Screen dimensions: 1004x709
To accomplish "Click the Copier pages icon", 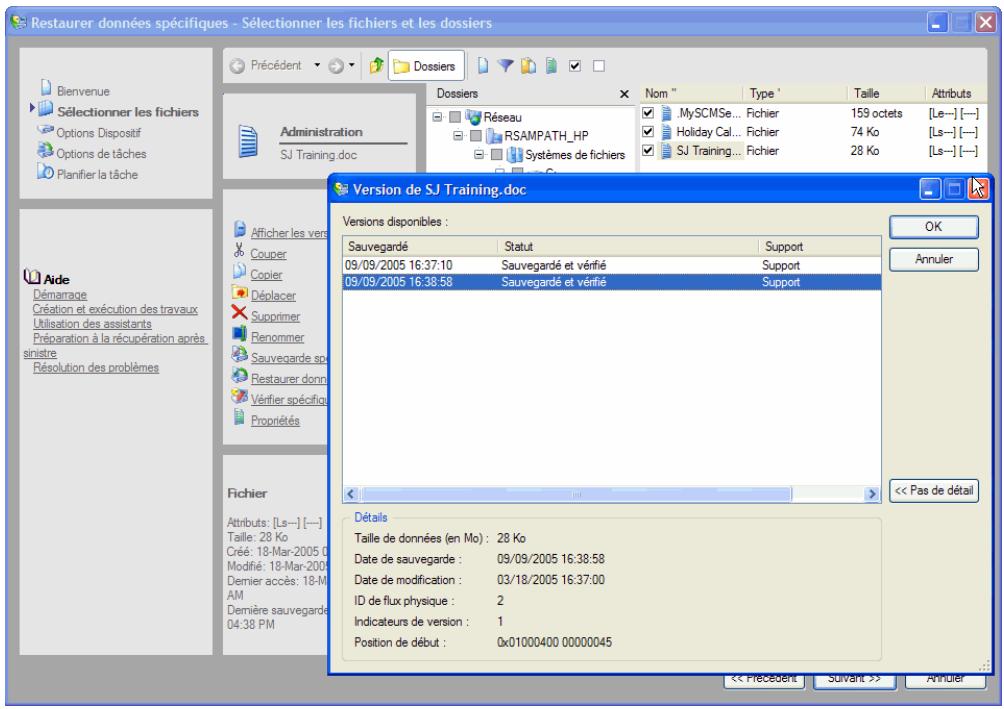I will point(239,271).
